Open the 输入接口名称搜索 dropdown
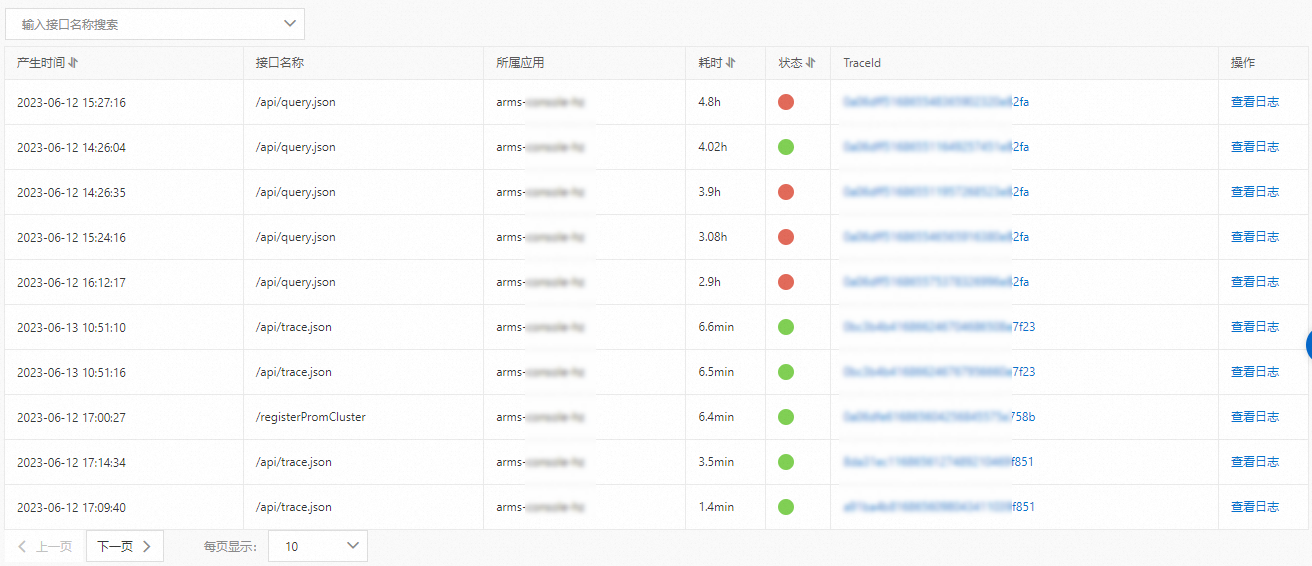Image resolution: width=1312 pixels, height=566 pixels. pos(155,24)
